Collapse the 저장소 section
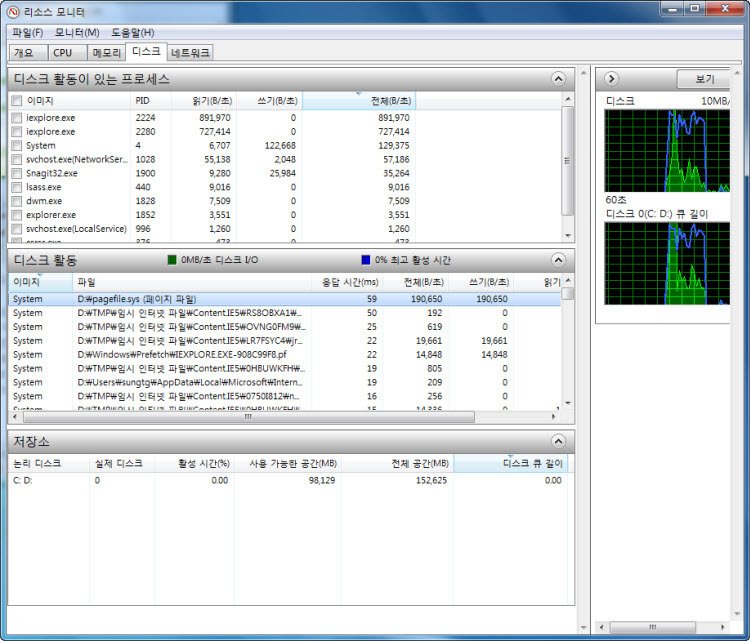750x641 pixels. point(558,441)
